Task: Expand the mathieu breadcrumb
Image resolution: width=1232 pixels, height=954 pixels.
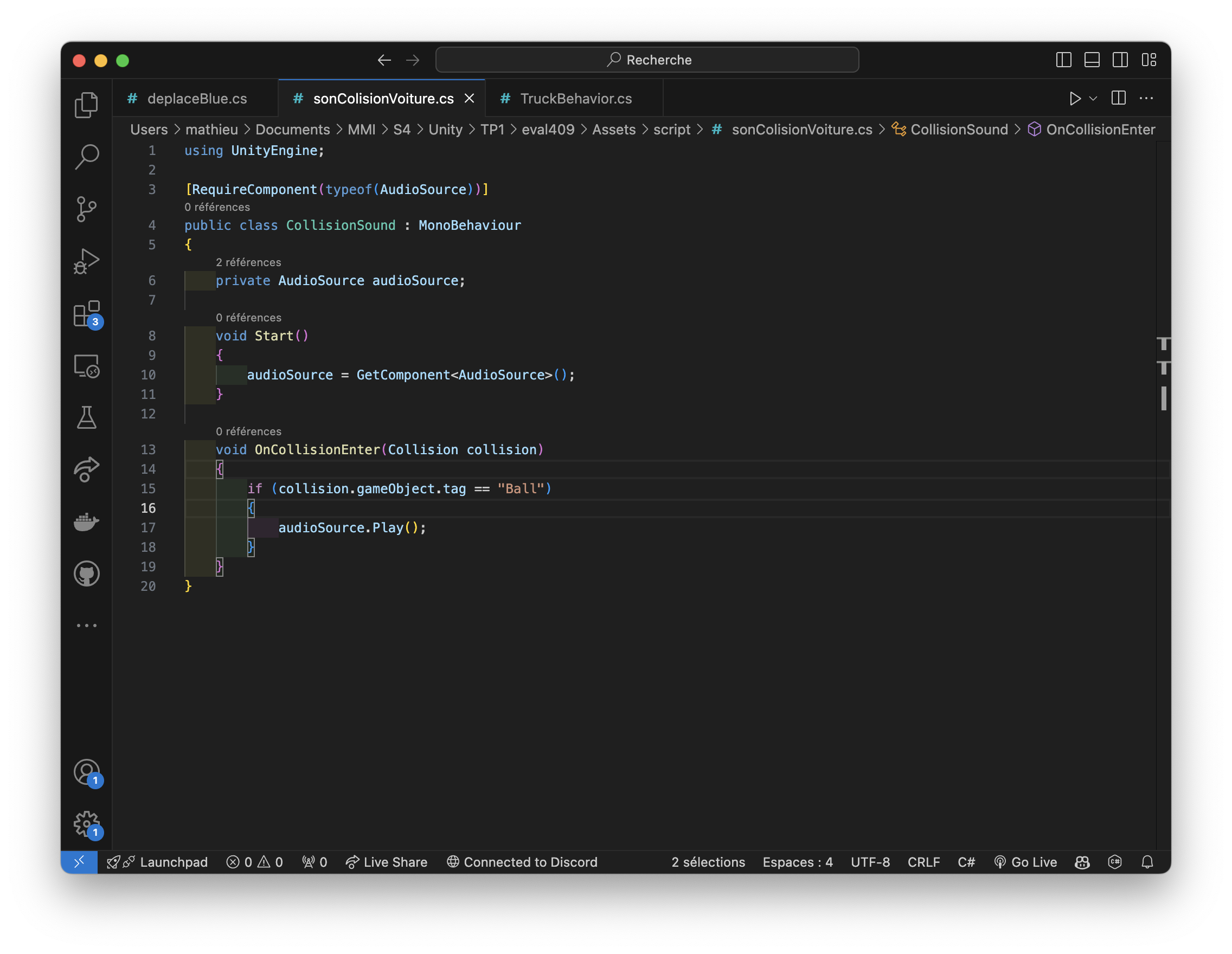Action: coord(211,130)
